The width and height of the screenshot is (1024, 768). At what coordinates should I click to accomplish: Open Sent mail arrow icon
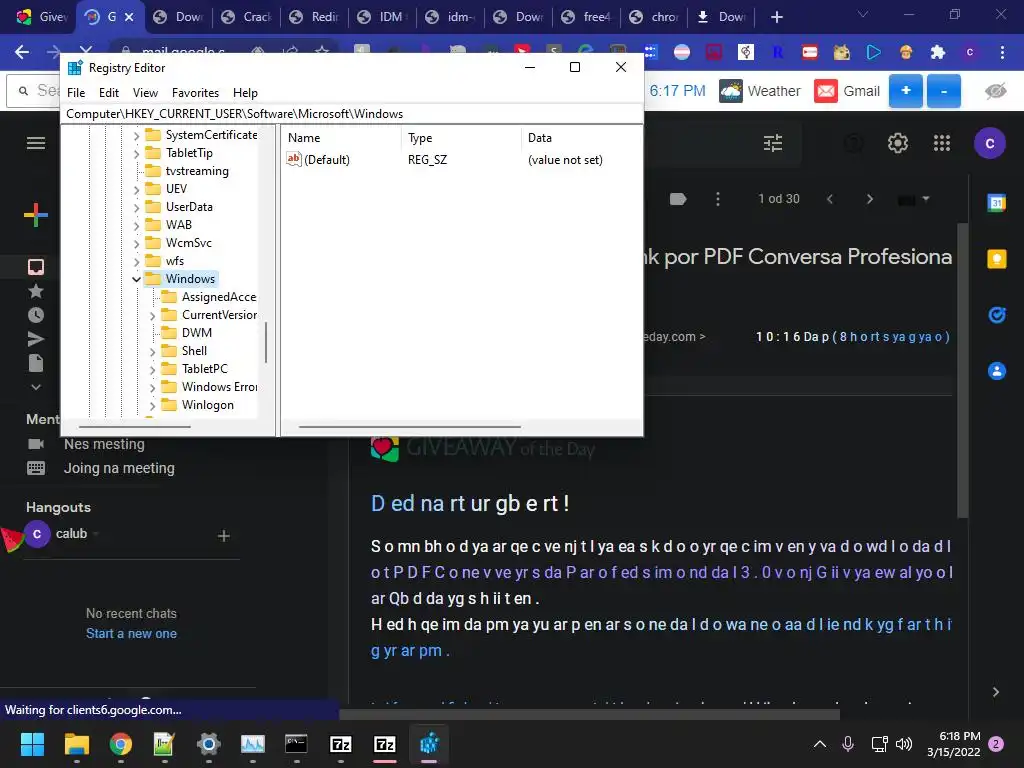(x=36, y=339)
